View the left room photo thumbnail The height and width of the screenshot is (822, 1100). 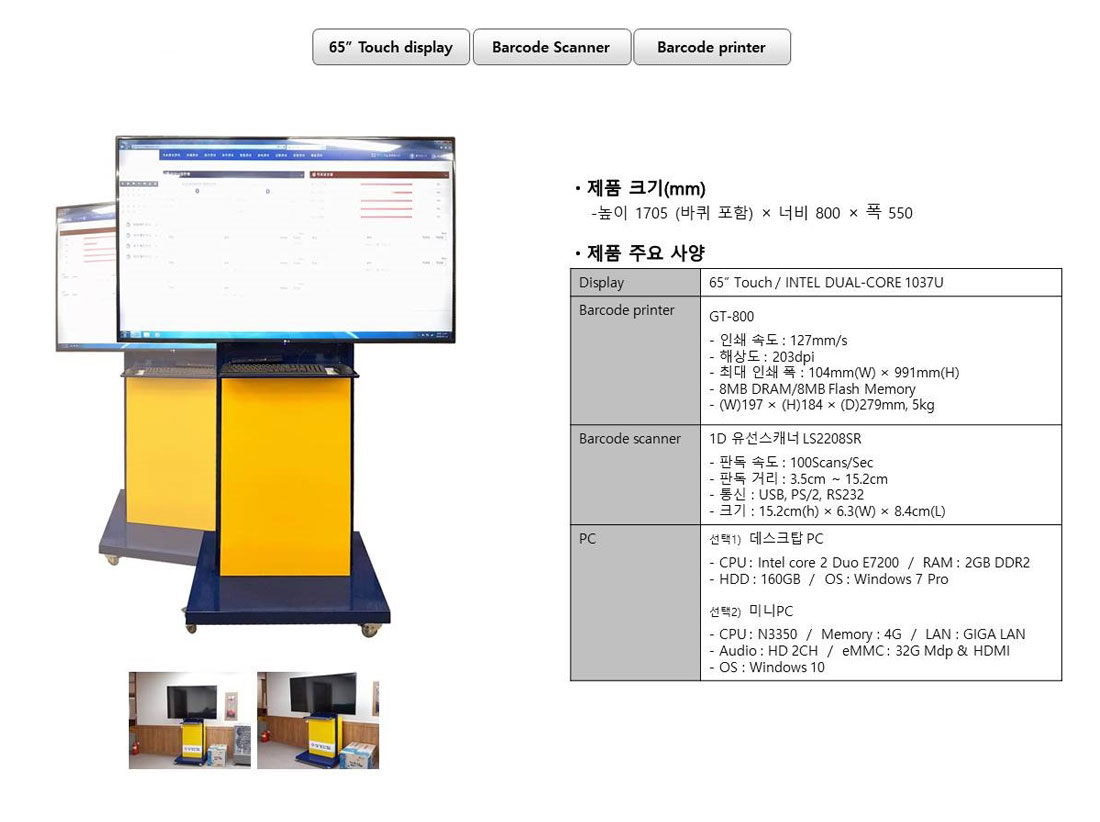coord(190,719)
